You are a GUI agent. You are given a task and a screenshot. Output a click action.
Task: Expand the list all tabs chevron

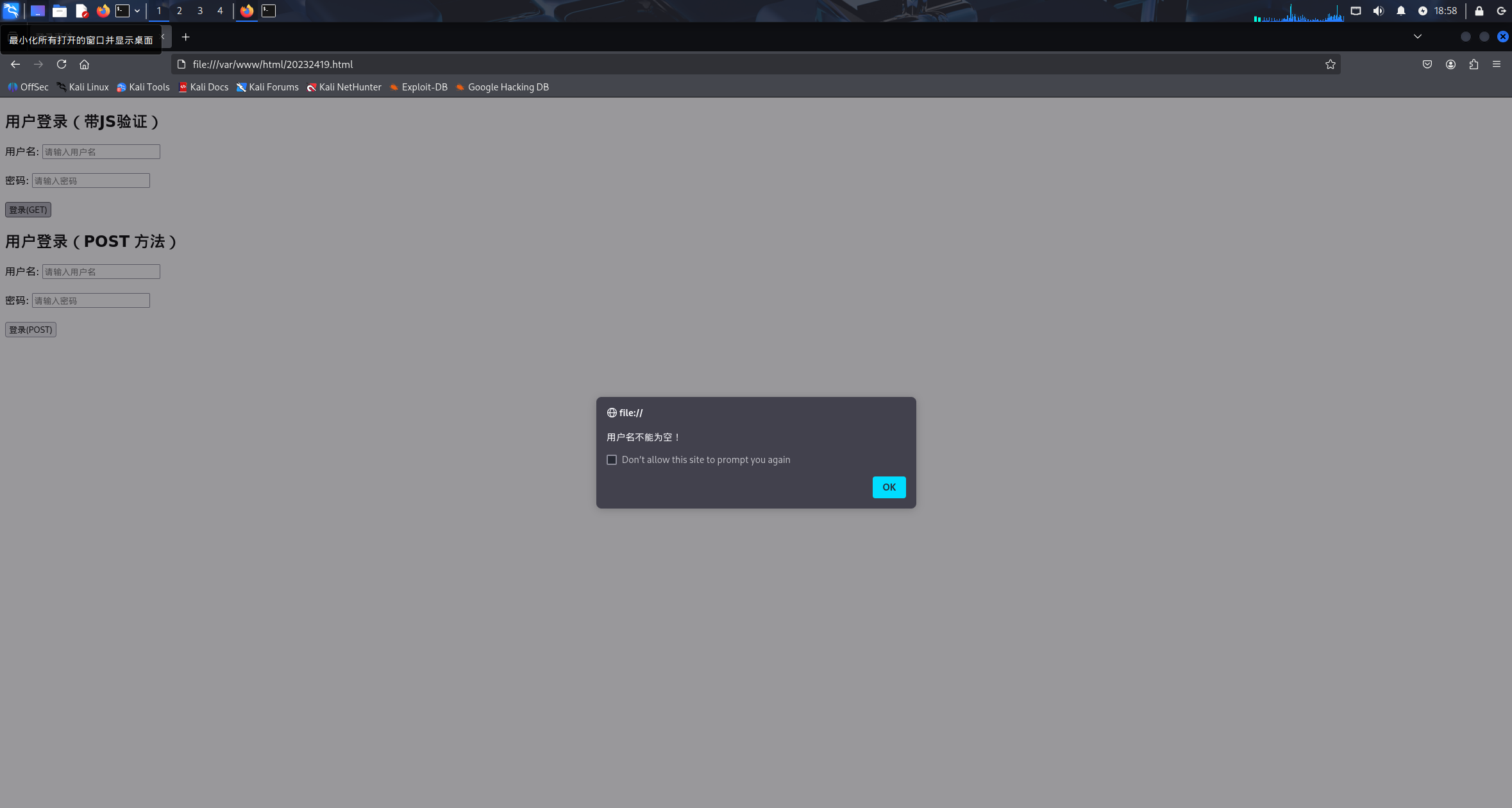pos(1417,37)
